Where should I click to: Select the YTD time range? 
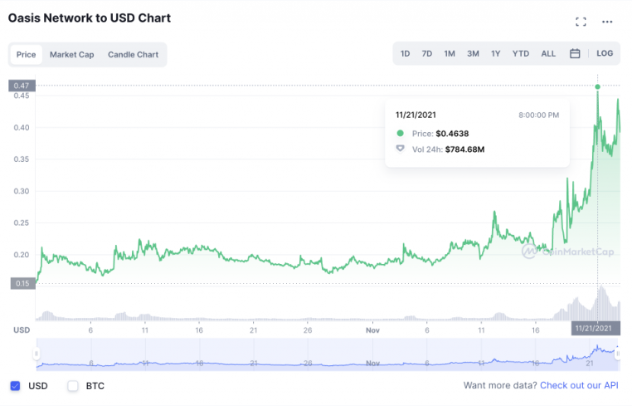[521, 53]
